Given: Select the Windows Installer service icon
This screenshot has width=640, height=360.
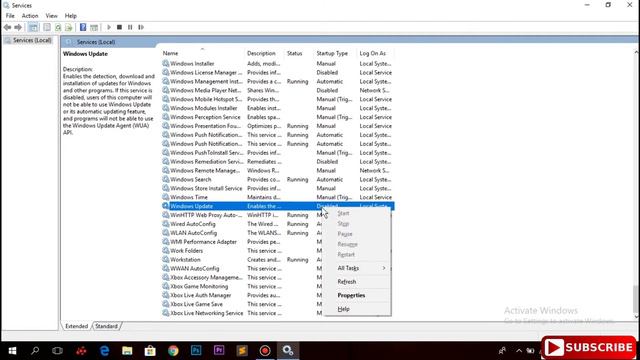Looking at the screenshot, I should (x=165, y=63).
